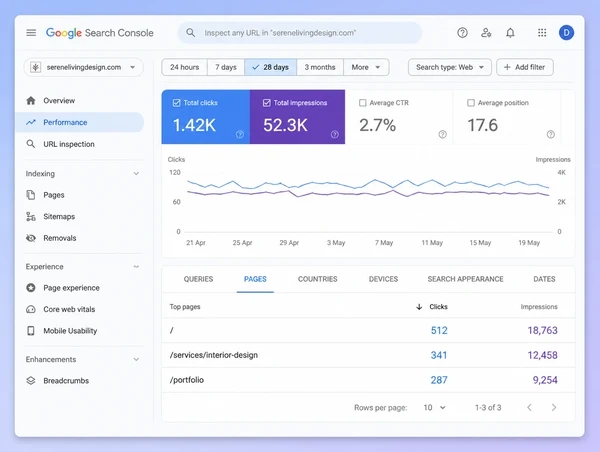Go to previous page of results
This screenshot has width=600, height=452.
coord(530,408)
